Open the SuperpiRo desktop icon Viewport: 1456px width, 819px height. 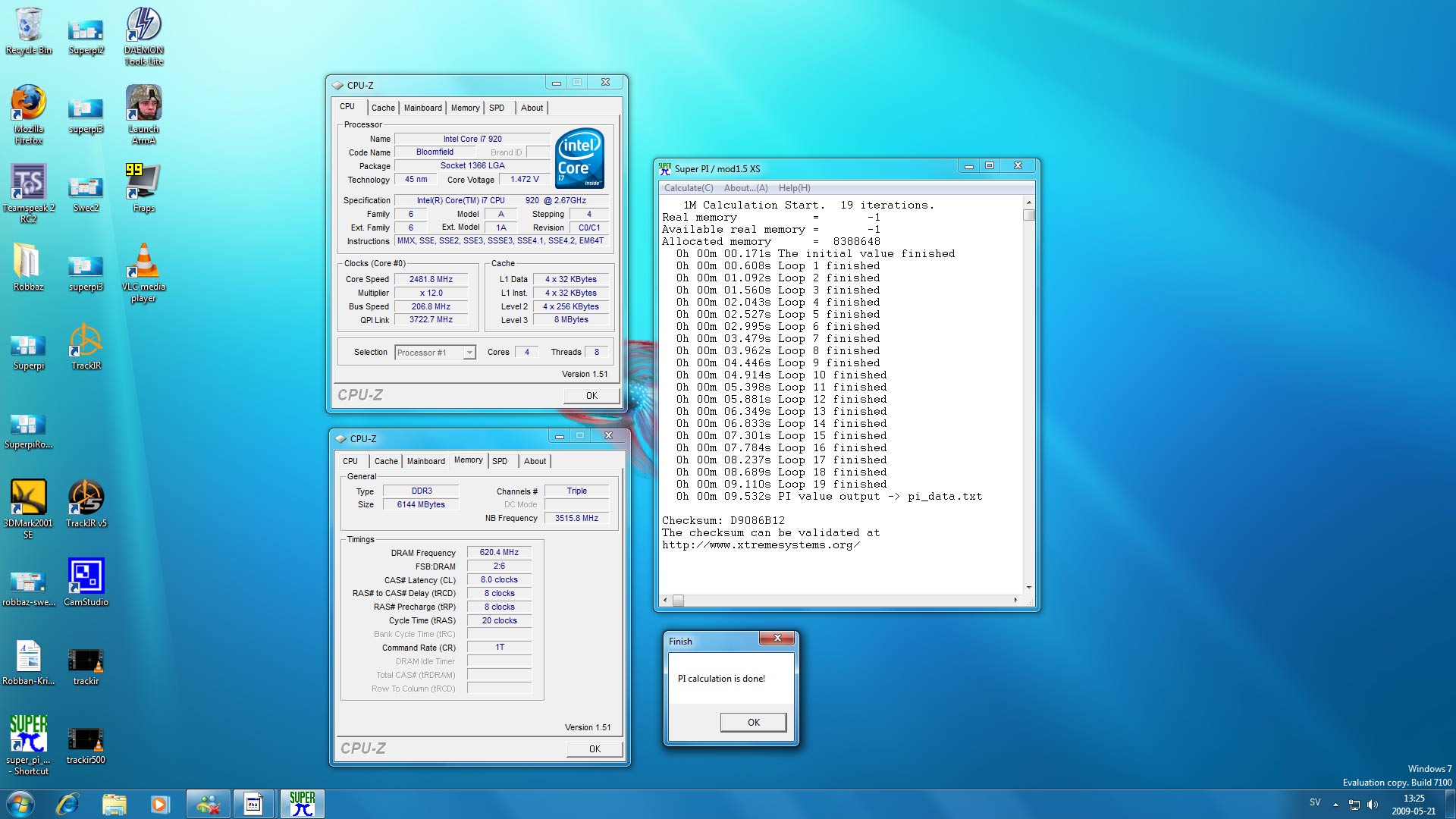click(x=29, y=429)
